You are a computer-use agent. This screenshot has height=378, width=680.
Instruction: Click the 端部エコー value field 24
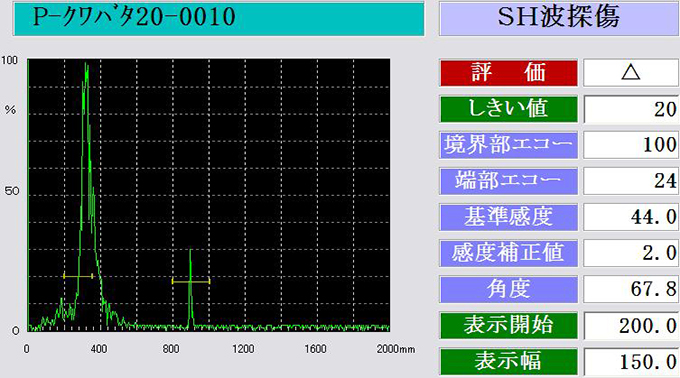pos(631,181)
